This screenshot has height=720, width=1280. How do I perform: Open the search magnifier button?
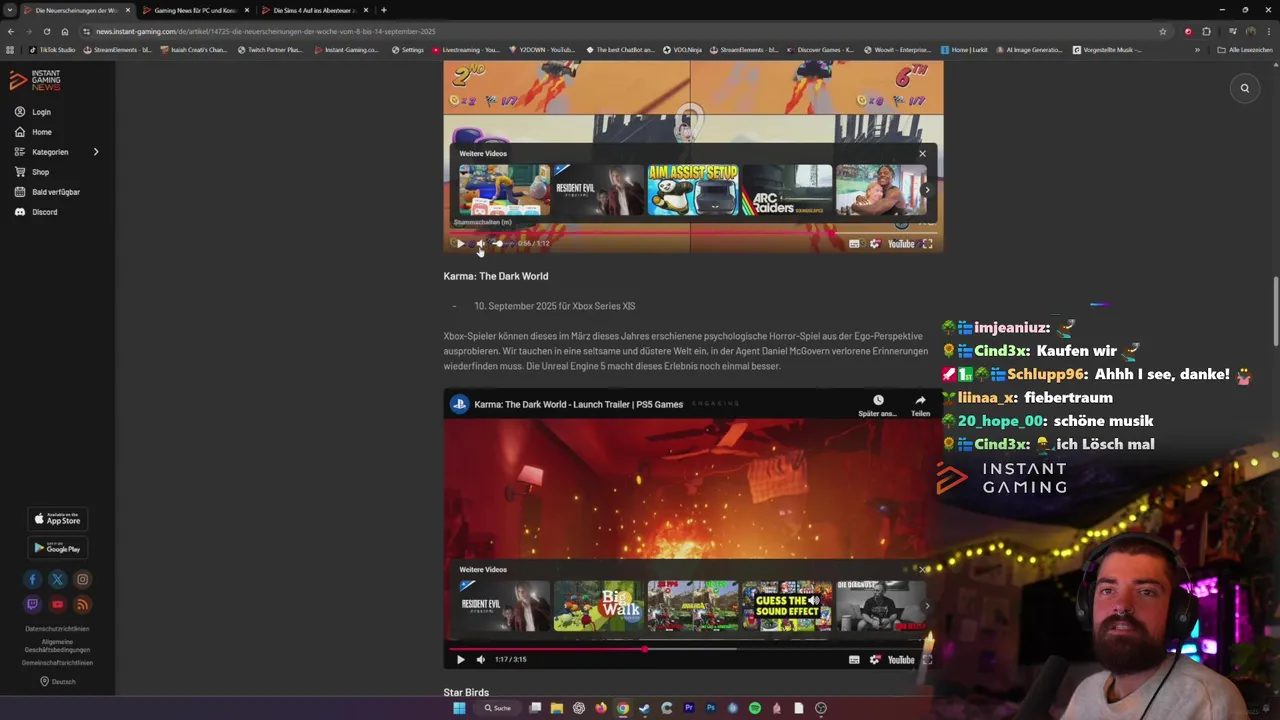[1245, 88]
